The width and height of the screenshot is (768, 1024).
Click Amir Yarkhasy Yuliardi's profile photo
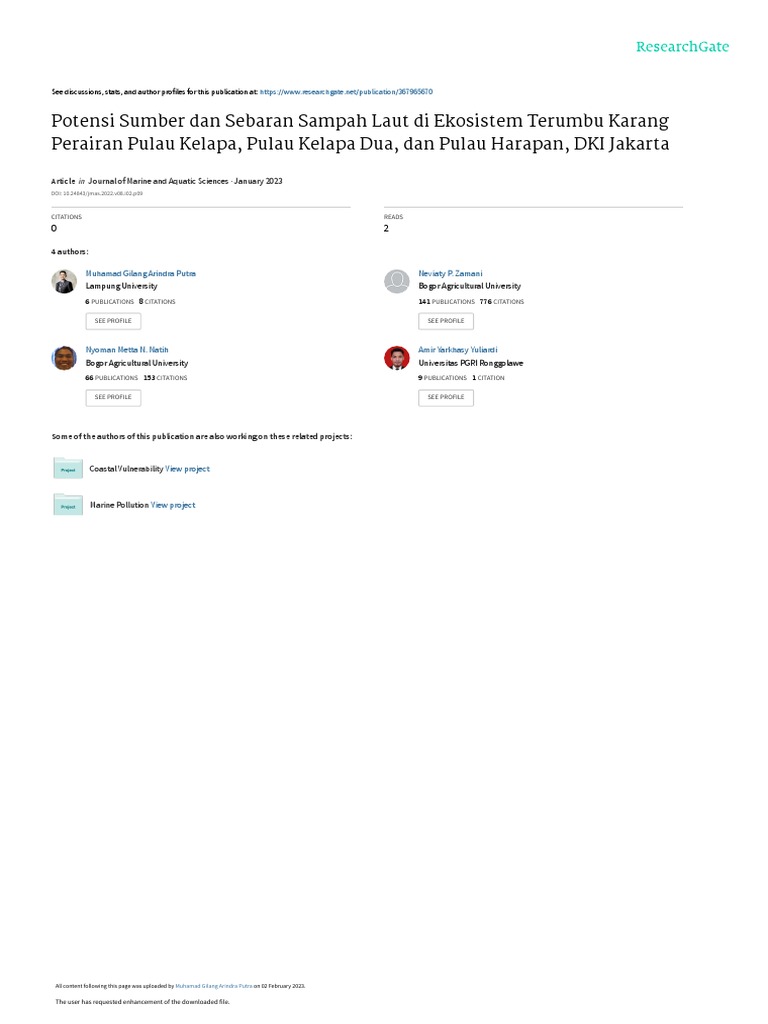point(396,358)
